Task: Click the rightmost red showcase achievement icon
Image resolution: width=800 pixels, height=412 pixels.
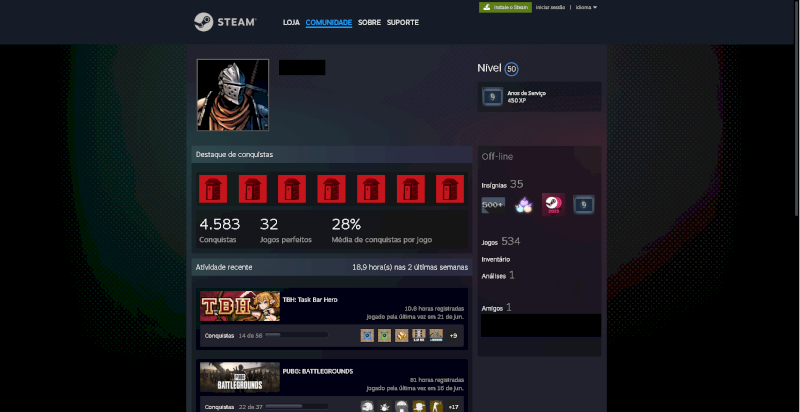Action: coord(450,189)
